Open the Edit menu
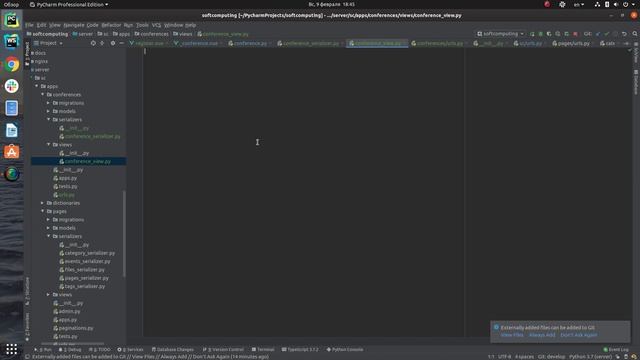 coord(41,25)
